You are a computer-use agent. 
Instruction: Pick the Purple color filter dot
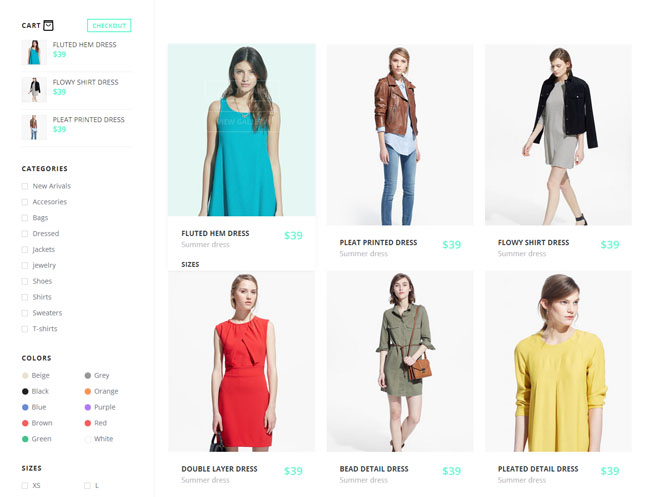pos(88,407)
